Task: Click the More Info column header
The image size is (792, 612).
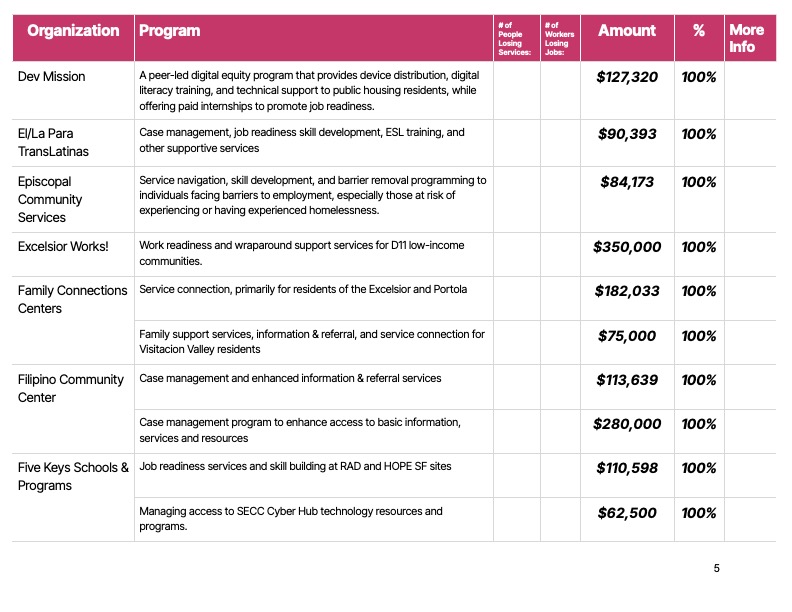Action: point(747,38)
